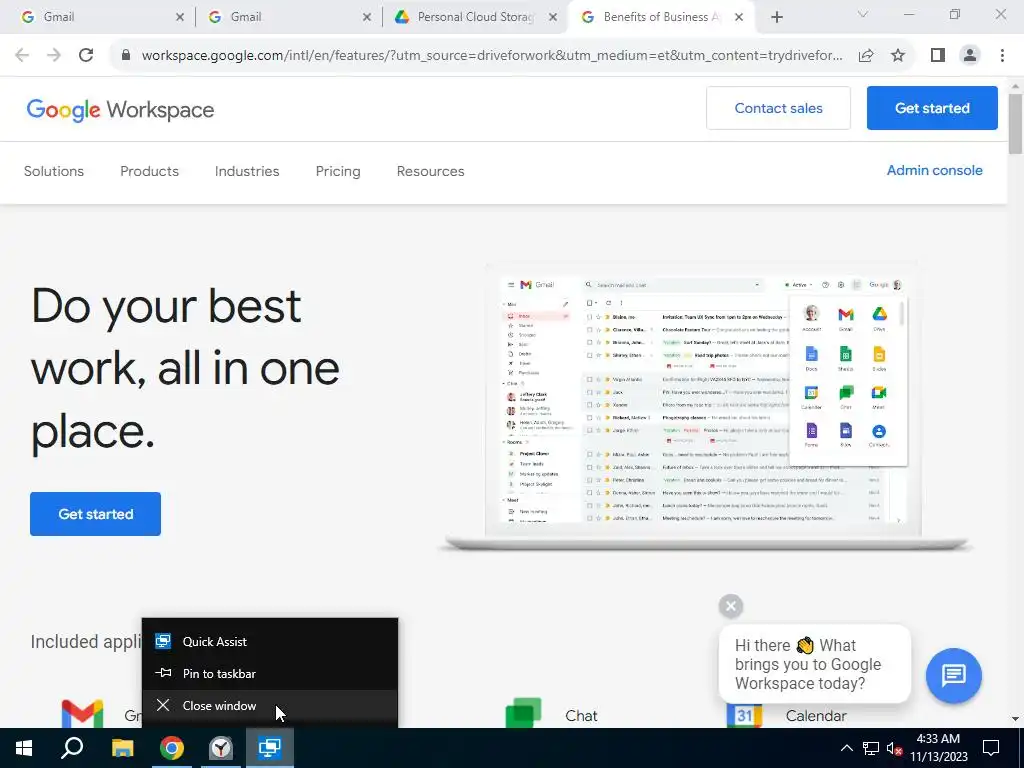The height and width of the screenshot is (768, 1024).
Task: Select Quick Assist in the jump list
Action: (x=270, y=642)
